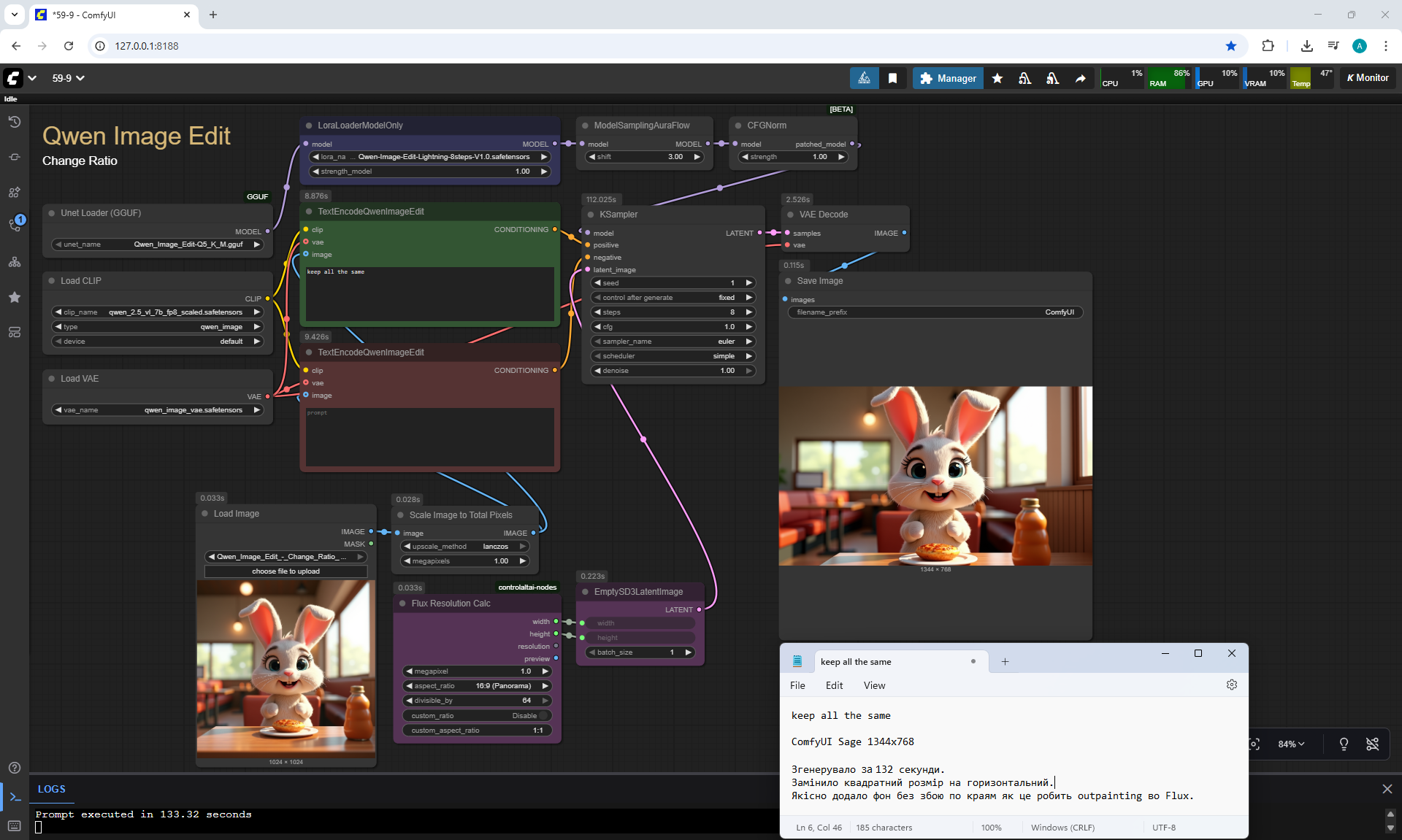Open the sampler_name euler combo in KSampler
Viewport: 1402px width, 840px height.
tap(672, 342)
